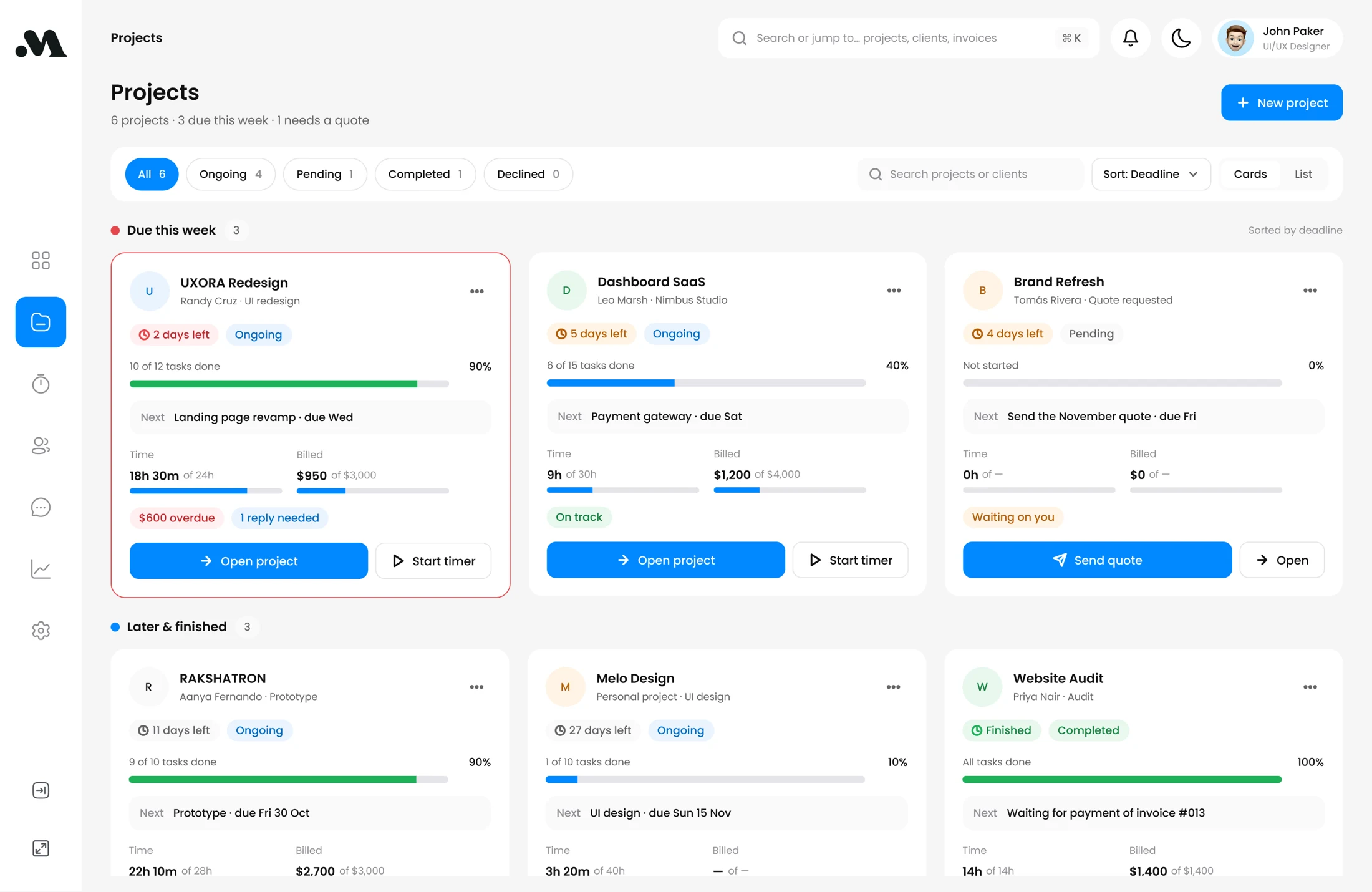The width and height of the screenshot is (1372, 892).
Task: Open project for Dashboard SaaS
Action: tap(665, 560)
